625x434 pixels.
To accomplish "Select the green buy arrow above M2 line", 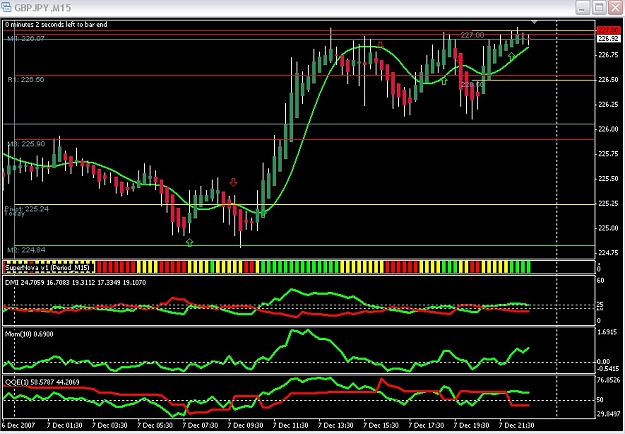I will click(x=189, y=242).
